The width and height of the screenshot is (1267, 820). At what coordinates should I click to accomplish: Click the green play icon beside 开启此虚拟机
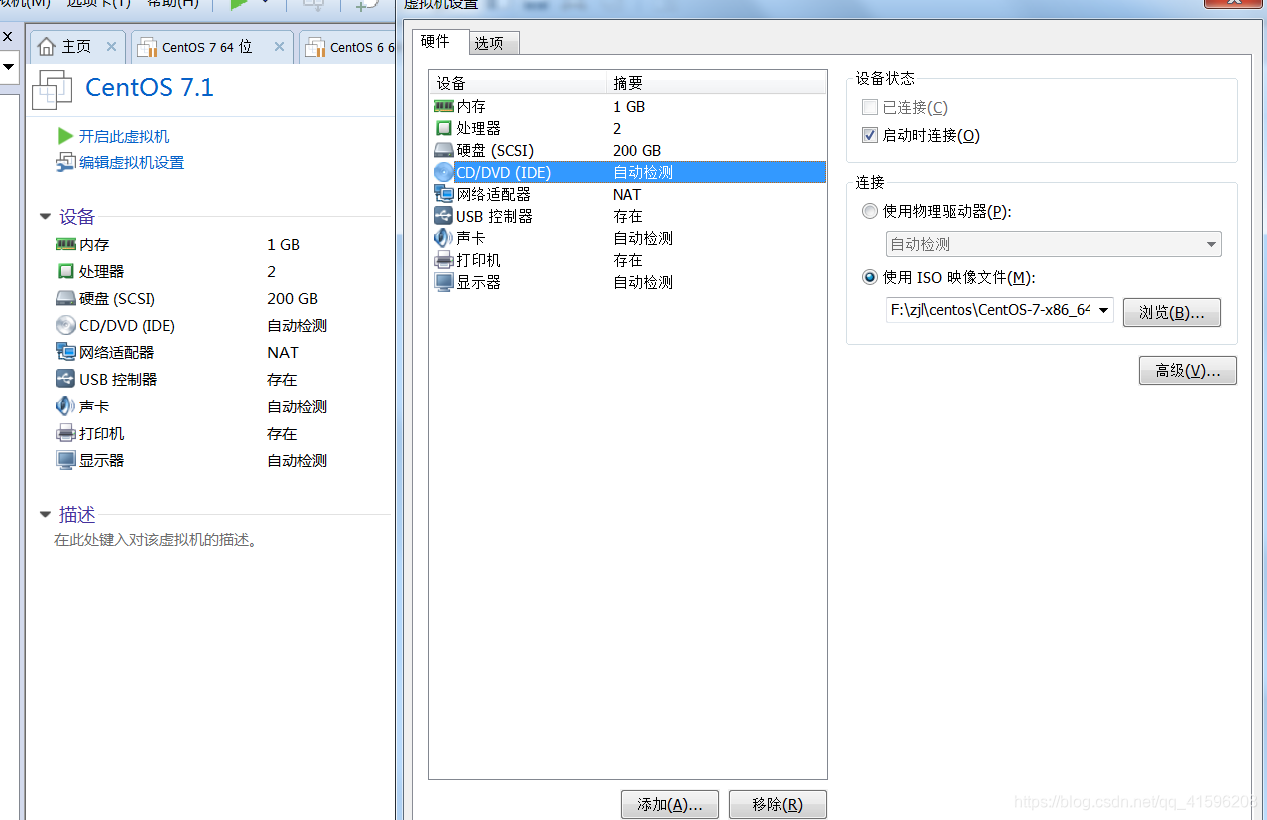click(x=65, y=136)
